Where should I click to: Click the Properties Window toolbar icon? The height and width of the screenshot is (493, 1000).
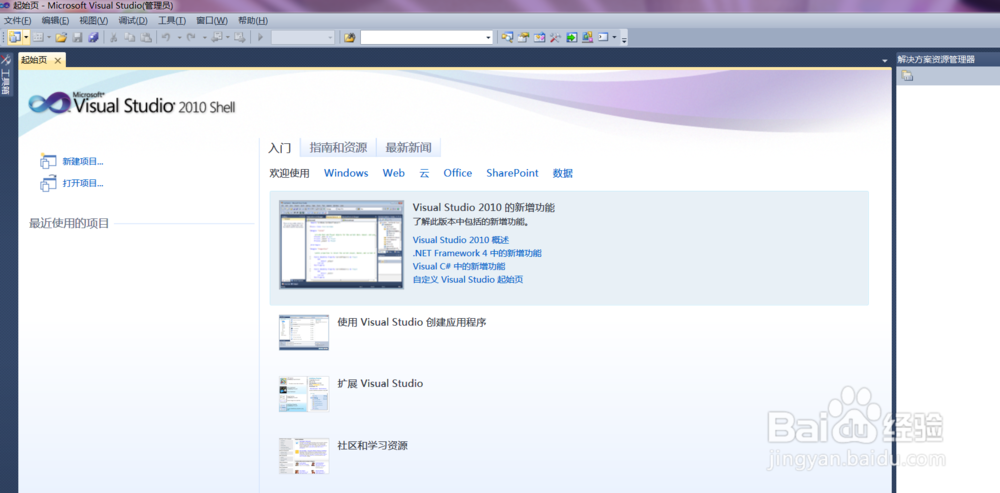(x=523, y=38)
